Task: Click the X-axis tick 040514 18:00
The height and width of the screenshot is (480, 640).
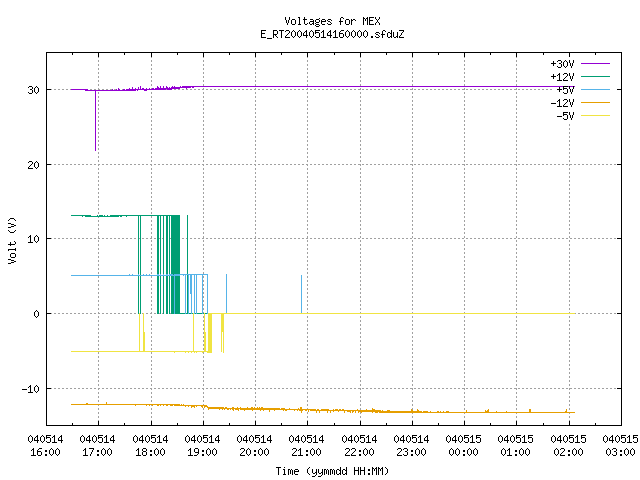Action: pyautogui.click(x=150, y=446)
